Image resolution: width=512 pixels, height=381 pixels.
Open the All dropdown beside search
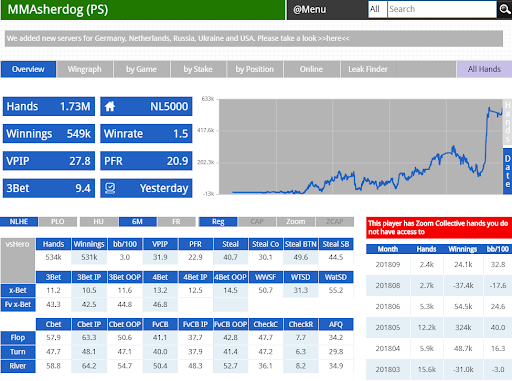point(377,9)
